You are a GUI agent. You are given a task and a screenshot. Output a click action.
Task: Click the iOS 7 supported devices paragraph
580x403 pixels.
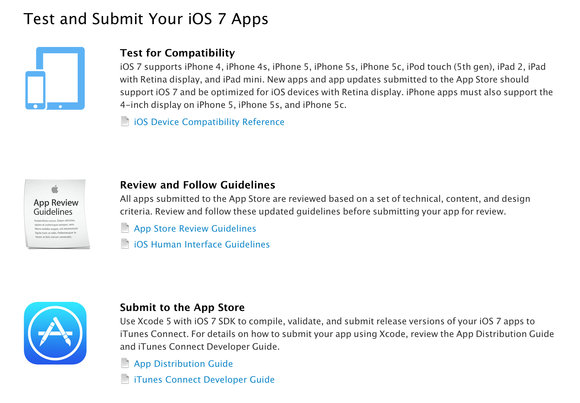click(336, 86)
